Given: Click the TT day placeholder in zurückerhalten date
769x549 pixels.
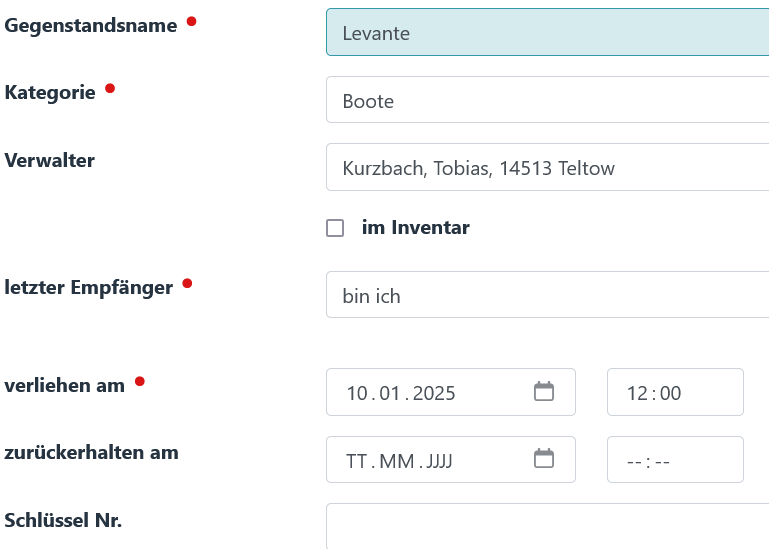Looking at the screenshot, I should 356,461.
